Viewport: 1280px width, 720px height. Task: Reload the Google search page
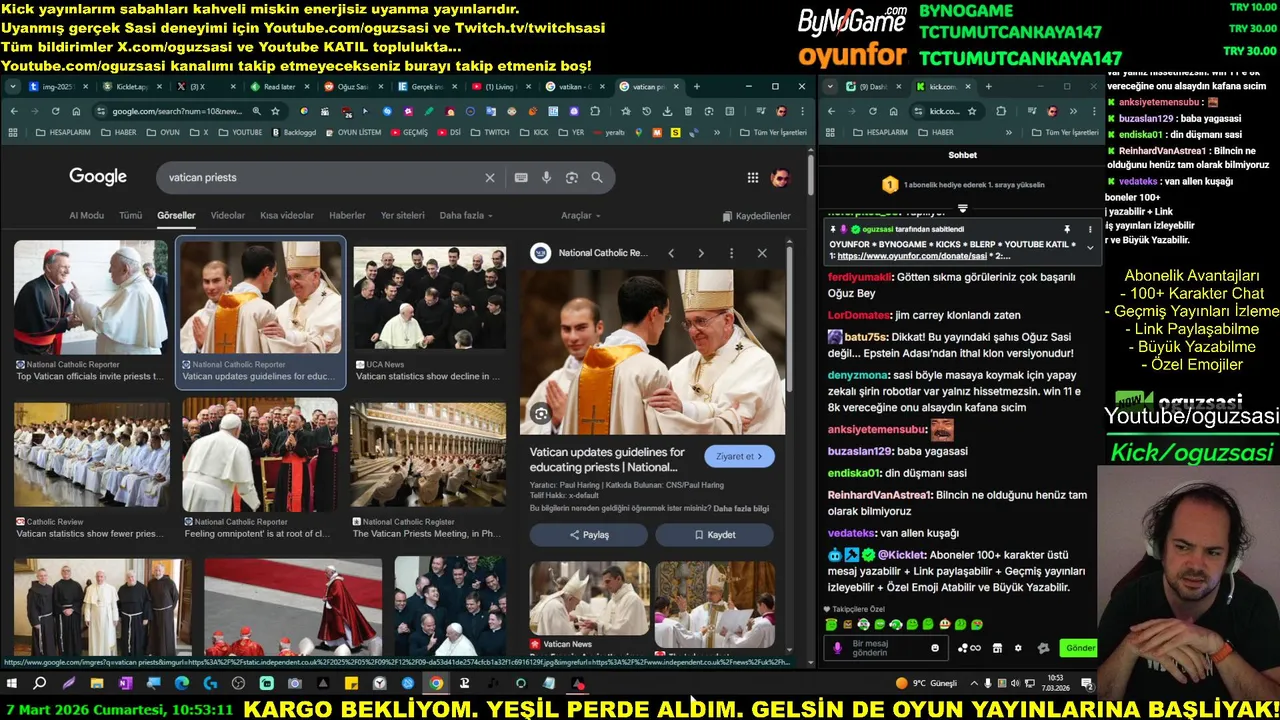click(x=55, y=111)
